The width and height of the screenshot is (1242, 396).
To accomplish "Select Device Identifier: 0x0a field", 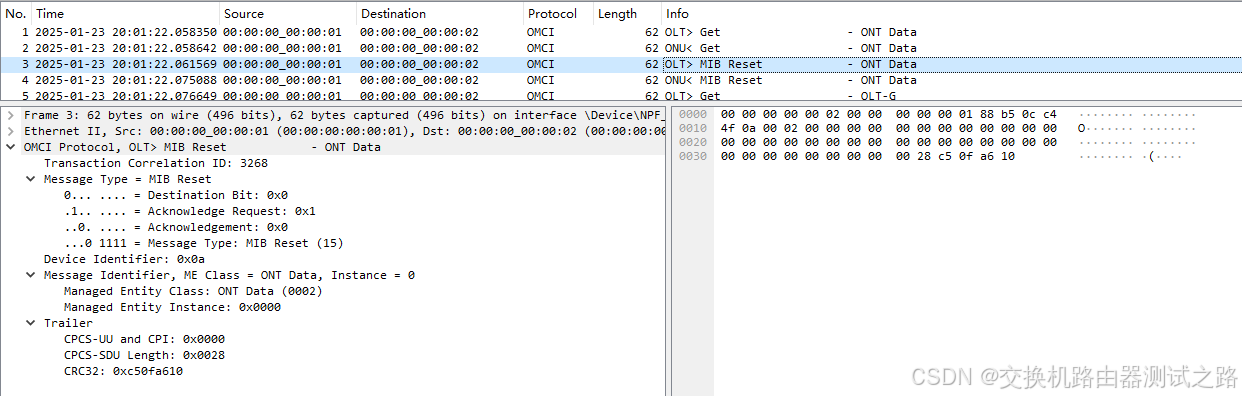I will [125, 259].
